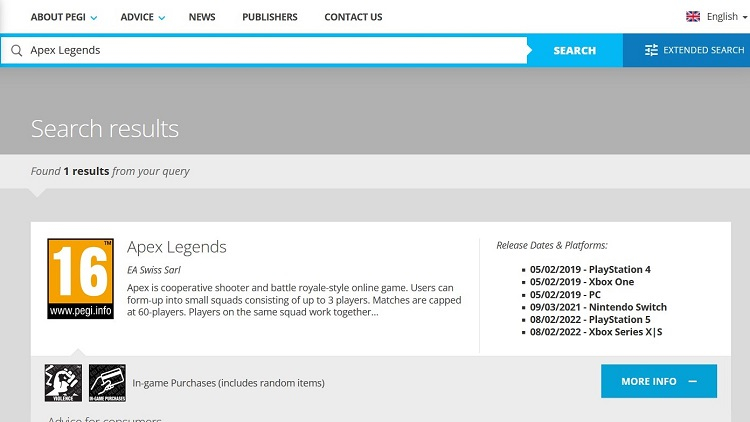Go to the Publishers page
Viewport: 750px width, 422px height.
[270, 17]
